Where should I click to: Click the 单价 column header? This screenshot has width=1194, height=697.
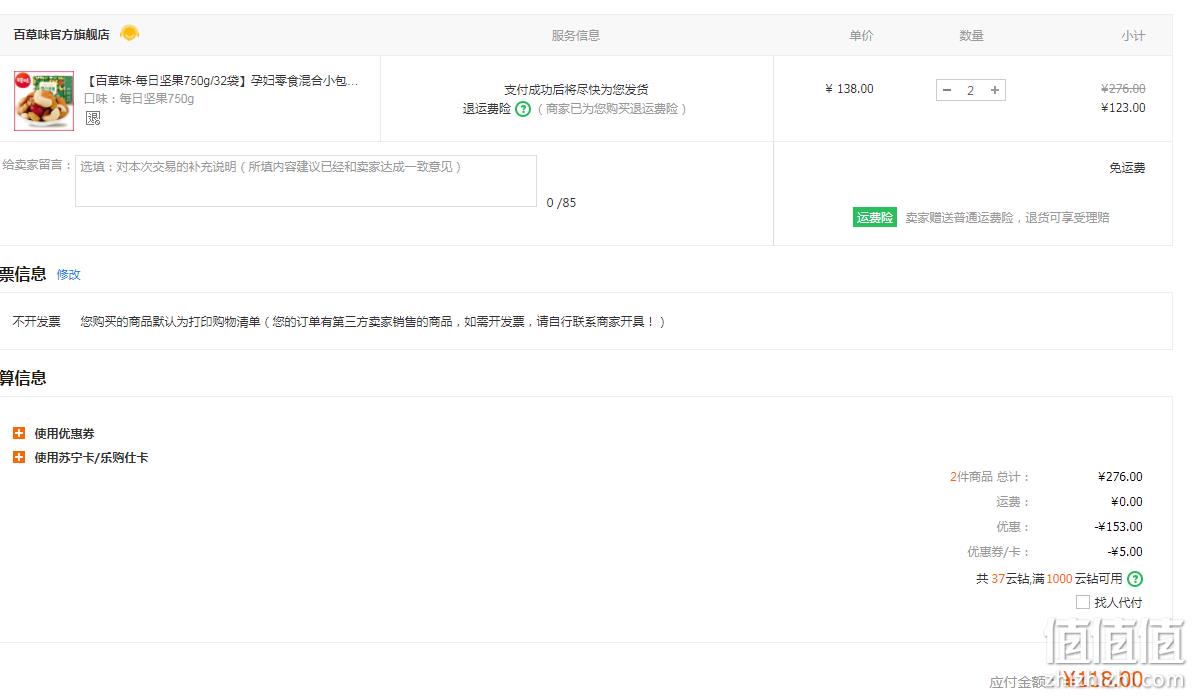coord(861,36)
